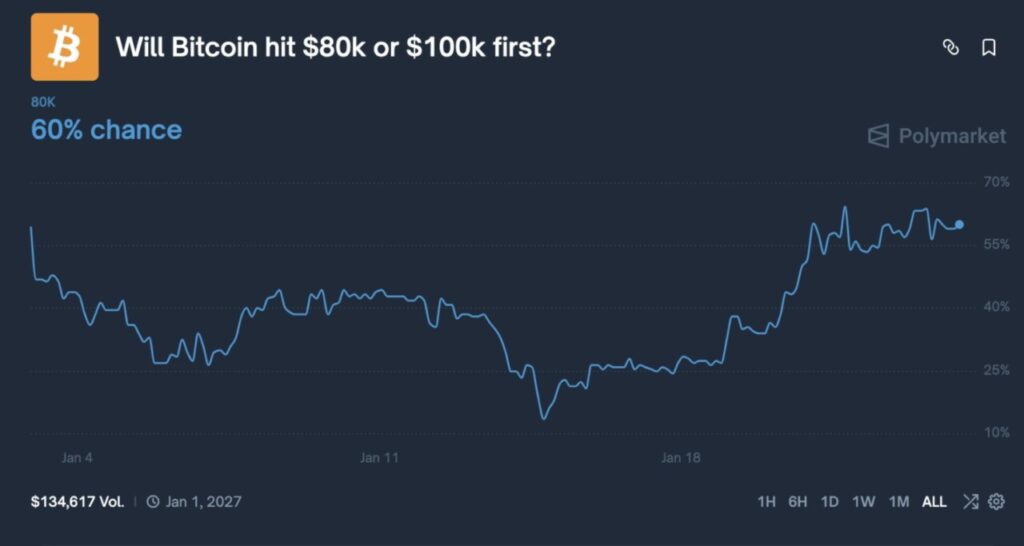This screenshot has height=546, width=1024.
Task: Show the 1D time range
Action: [x=830, y=501]
